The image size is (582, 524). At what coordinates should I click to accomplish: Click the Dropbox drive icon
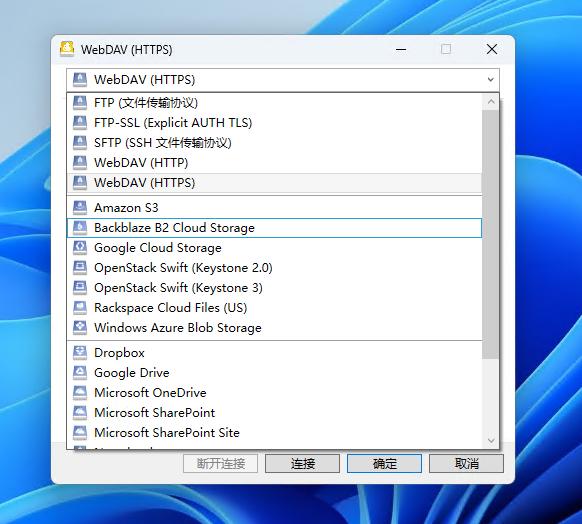(x=80, y=353)
